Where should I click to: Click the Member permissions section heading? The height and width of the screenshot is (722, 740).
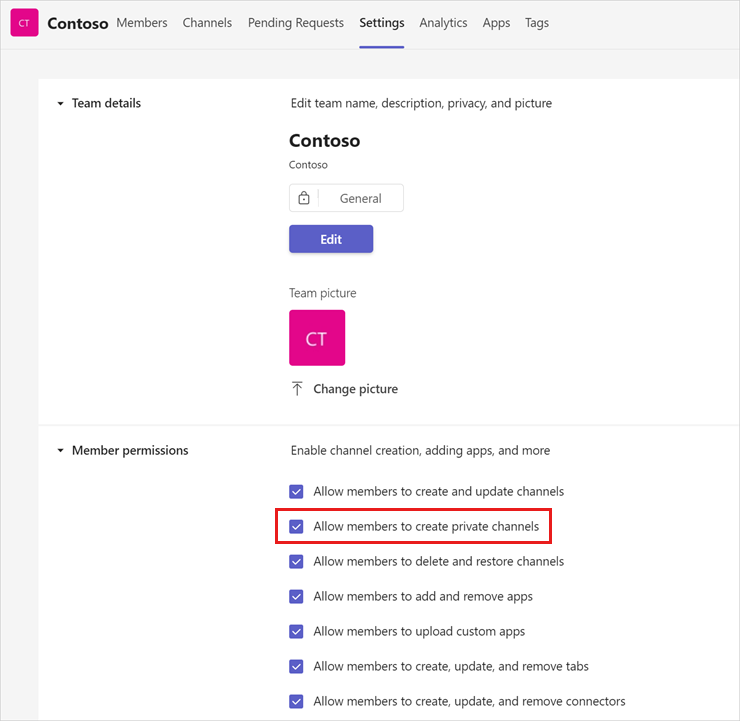coord(130,451)
